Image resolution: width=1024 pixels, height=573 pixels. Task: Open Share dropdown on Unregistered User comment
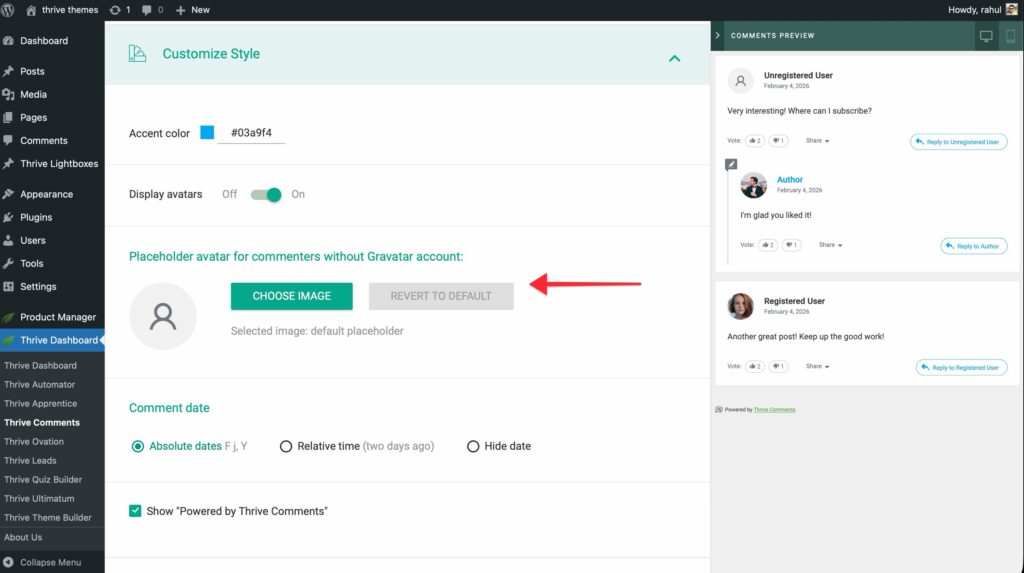(818, 141)
